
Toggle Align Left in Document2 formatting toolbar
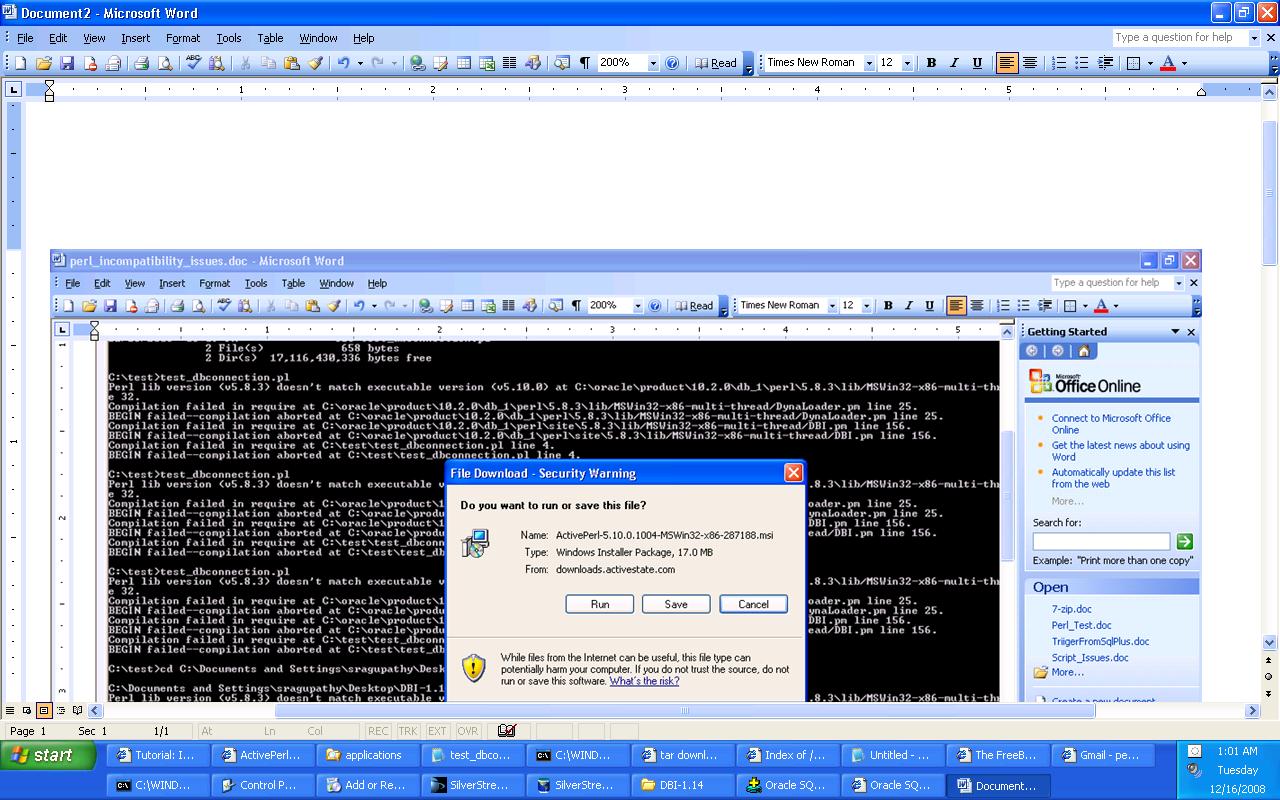point(1007,63)
